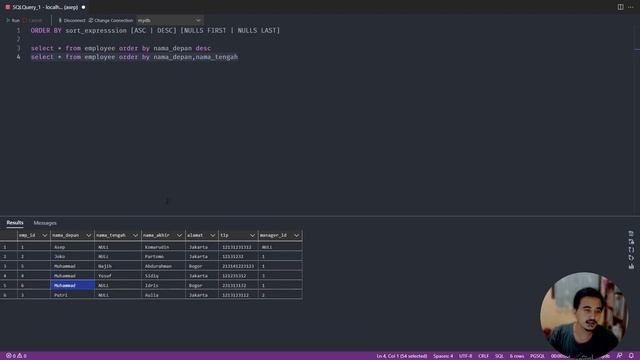Select the cell containing Yusuf

pyautogui.click(x=118, y=276)
